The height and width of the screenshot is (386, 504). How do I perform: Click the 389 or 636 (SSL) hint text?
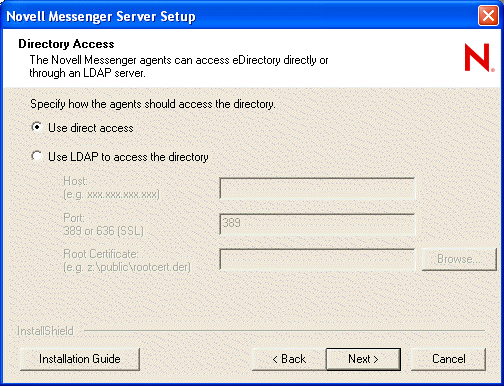(103, 231)
